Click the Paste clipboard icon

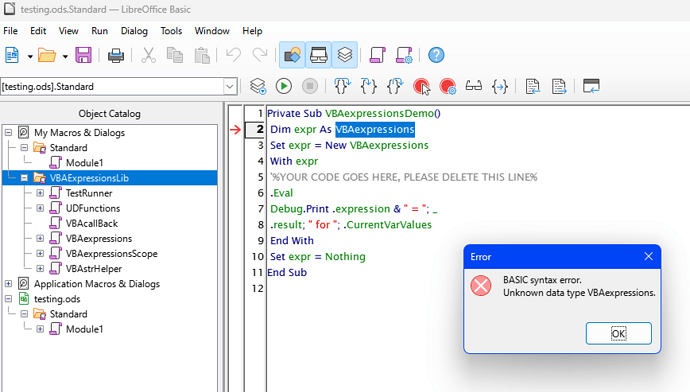pyautogui.click(x=202, y=55)
